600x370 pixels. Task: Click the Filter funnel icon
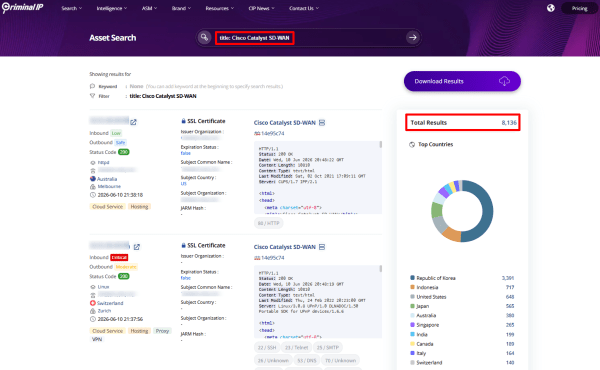92,96
